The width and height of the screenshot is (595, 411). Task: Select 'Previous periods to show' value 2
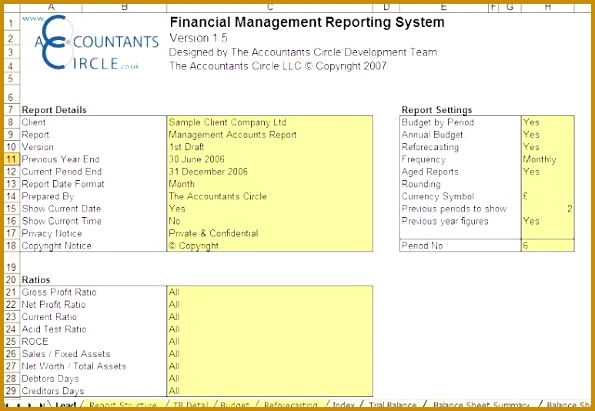[x=548, y=209]
